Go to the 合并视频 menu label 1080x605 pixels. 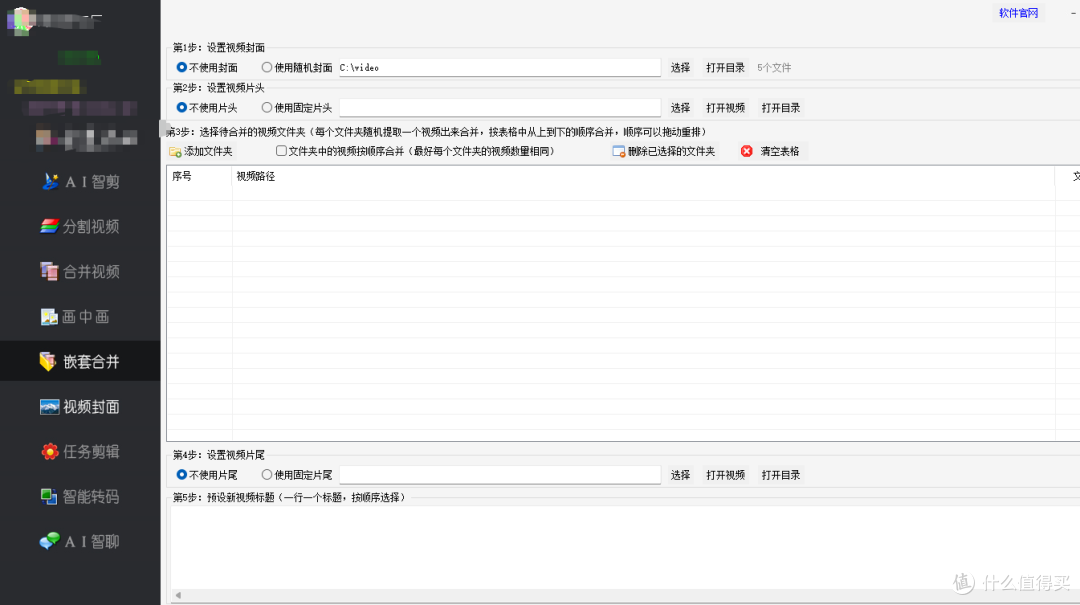point(91,271)
